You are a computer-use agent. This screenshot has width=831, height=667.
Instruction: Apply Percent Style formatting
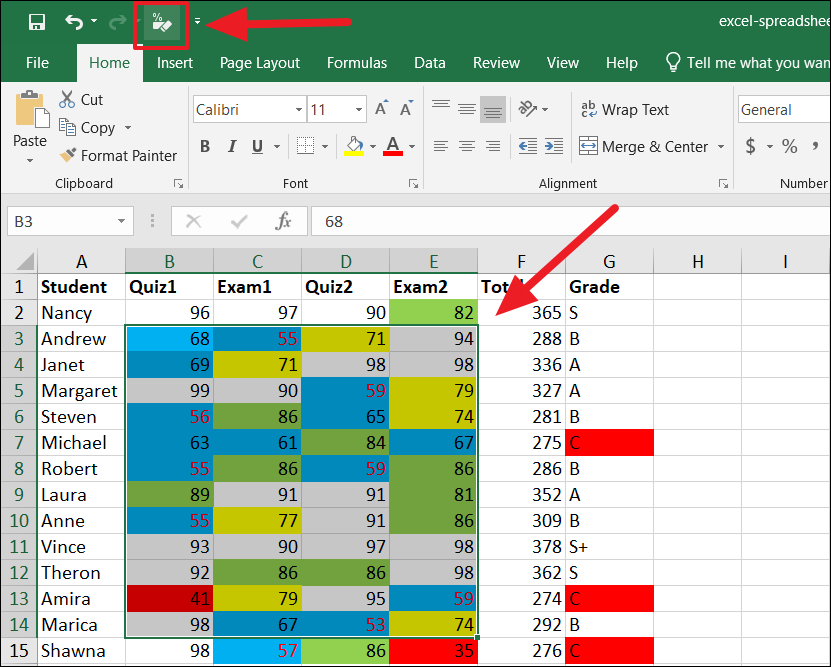(x=789, y=145)
